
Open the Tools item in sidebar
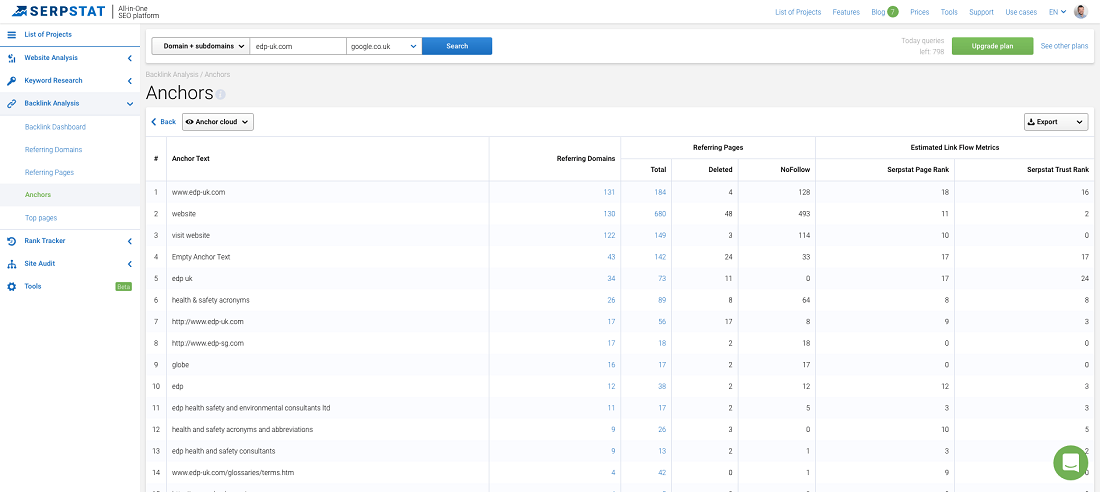(33, 286)
